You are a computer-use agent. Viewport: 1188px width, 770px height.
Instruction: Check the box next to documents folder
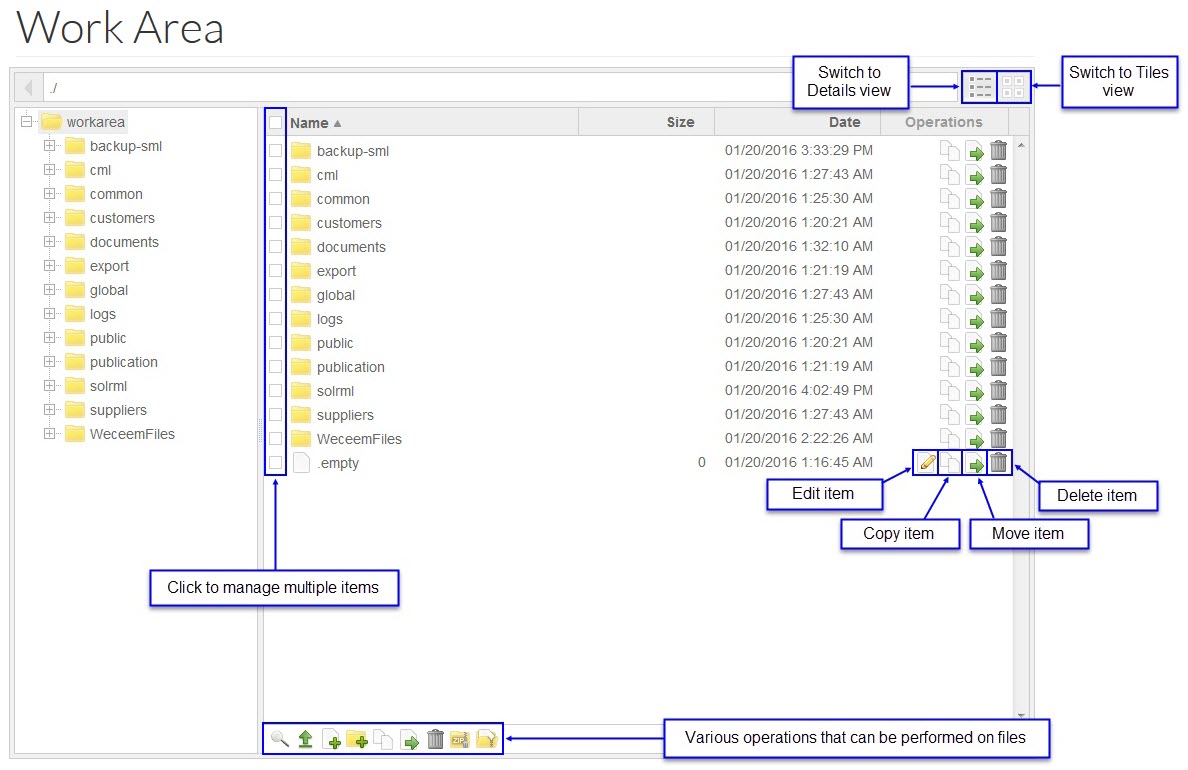tap(275, 247)
